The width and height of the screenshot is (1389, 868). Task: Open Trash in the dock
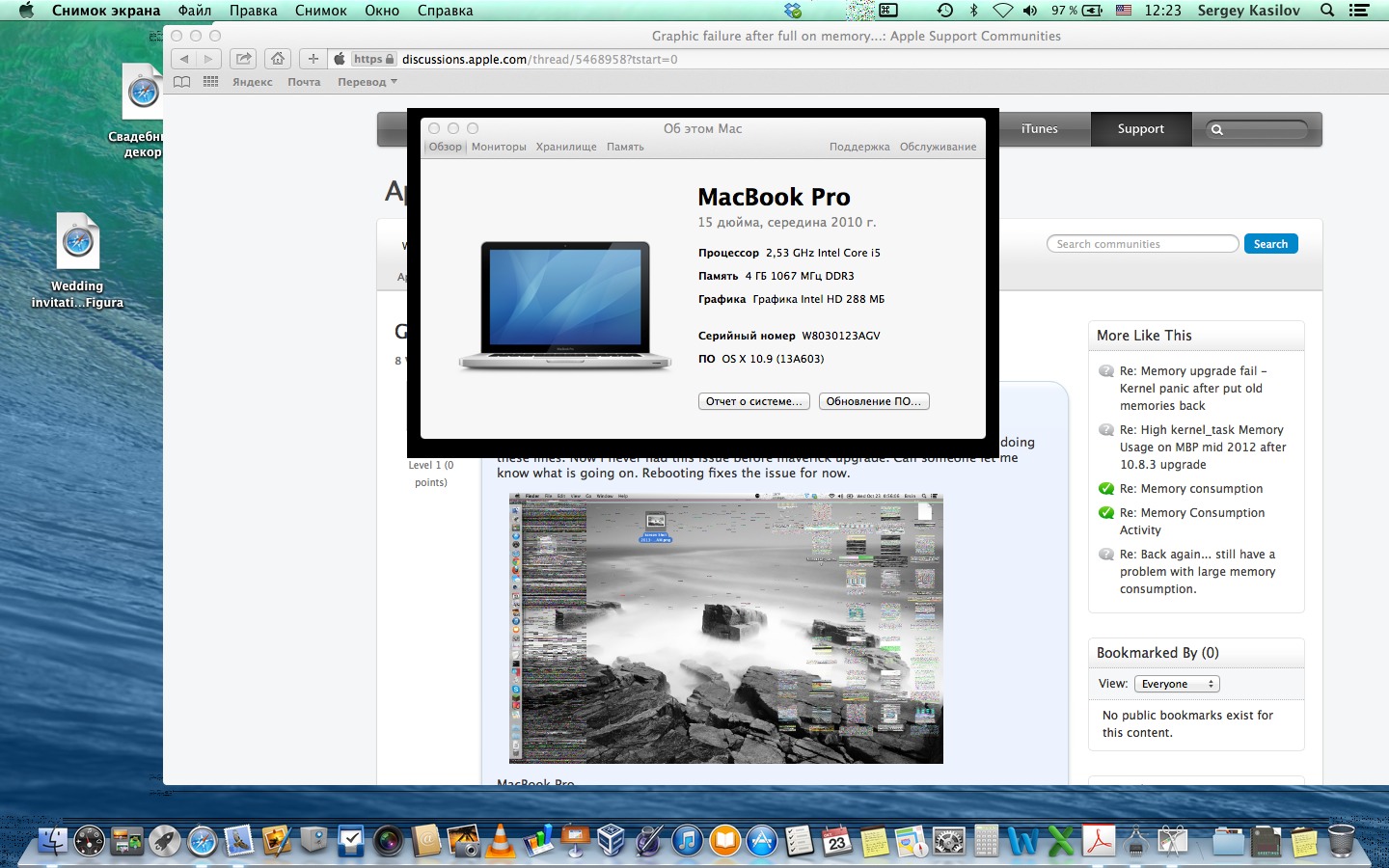1341,841
